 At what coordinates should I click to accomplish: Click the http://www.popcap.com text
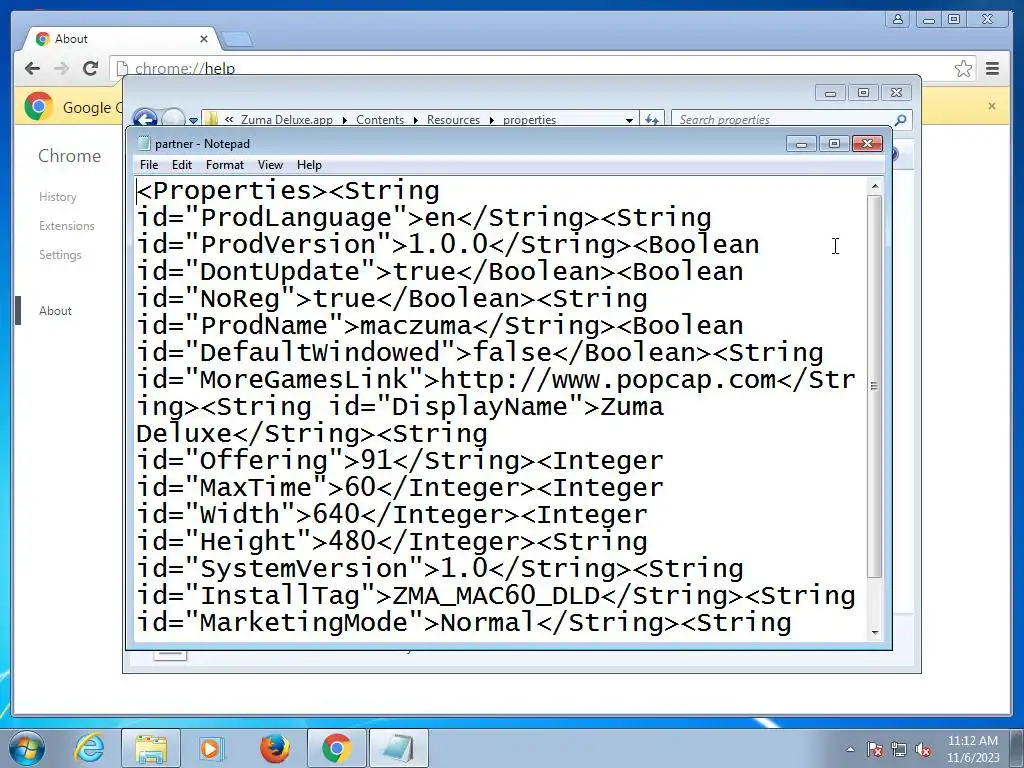pyautogui.click(x=607, y=379)
